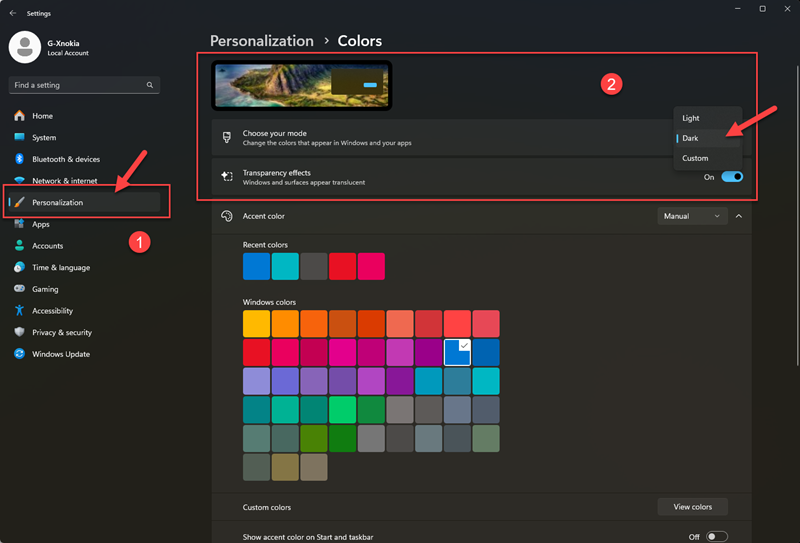This screenshot has width=800, height=543.
Task: Open Bluetooth & devices icon
Action: tap(19, 159)
